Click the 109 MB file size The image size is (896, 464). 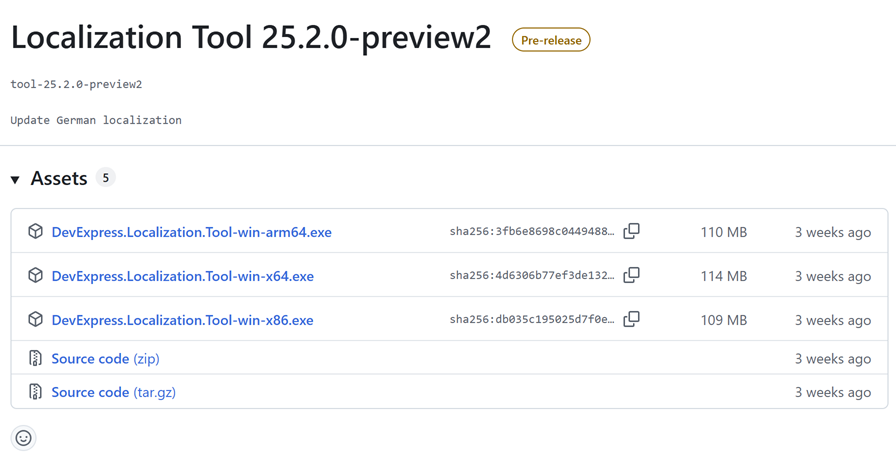[x=723, y=320]
